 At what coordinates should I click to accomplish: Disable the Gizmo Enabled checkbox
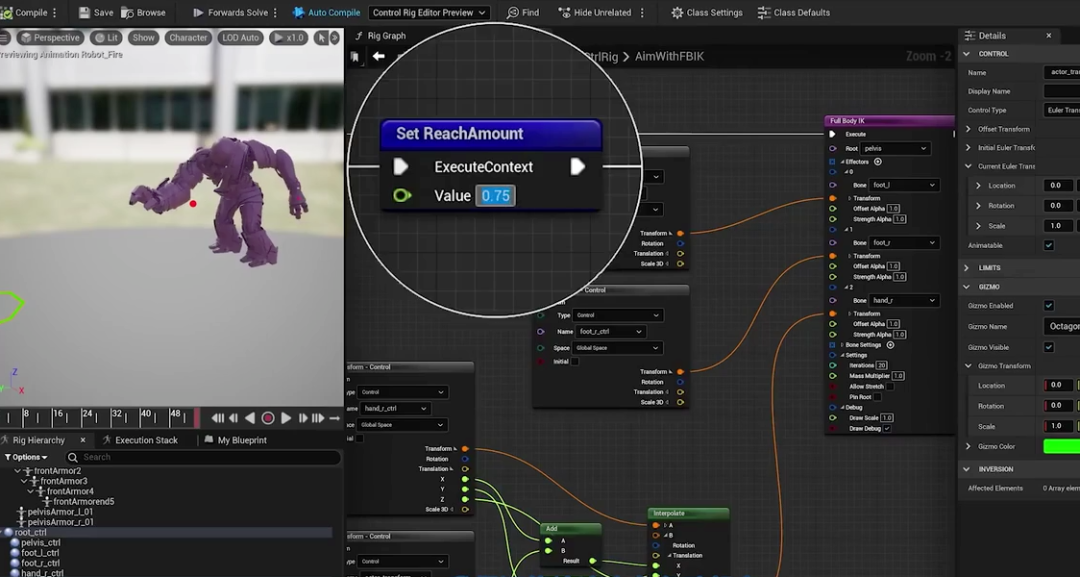(1048, 306)
